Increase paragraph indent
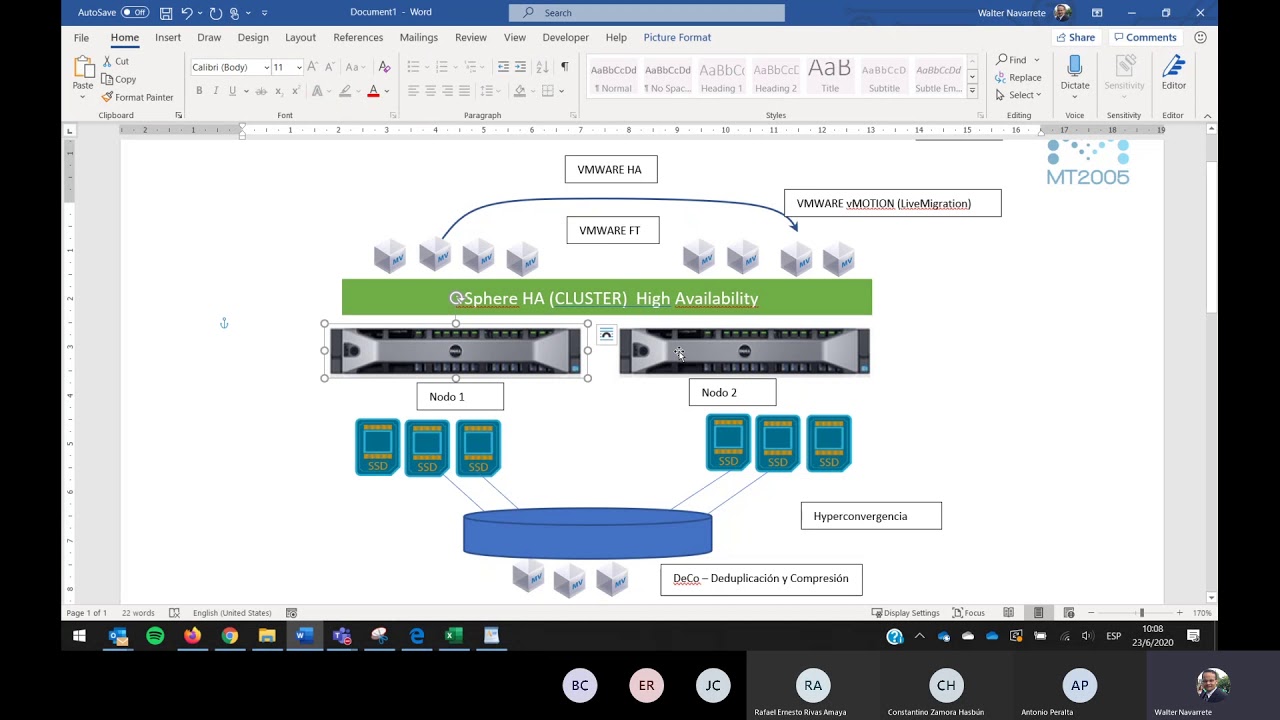 point(521,67)
